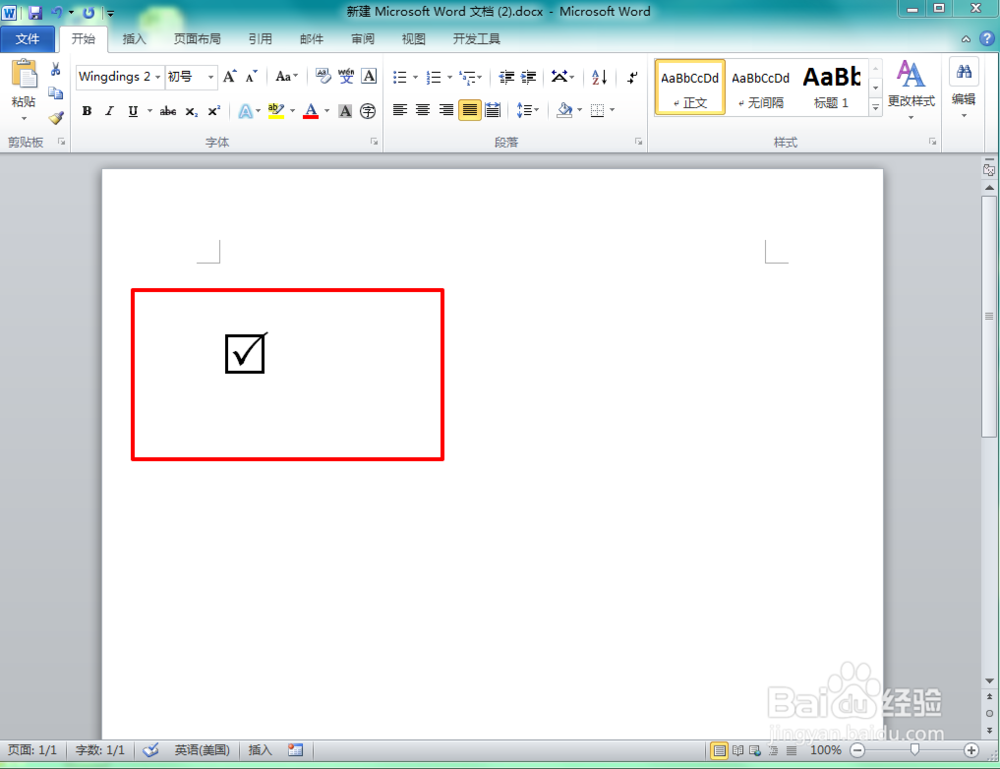
Task: Open the Change Case Aa dropdown
Action: (286, 77)
